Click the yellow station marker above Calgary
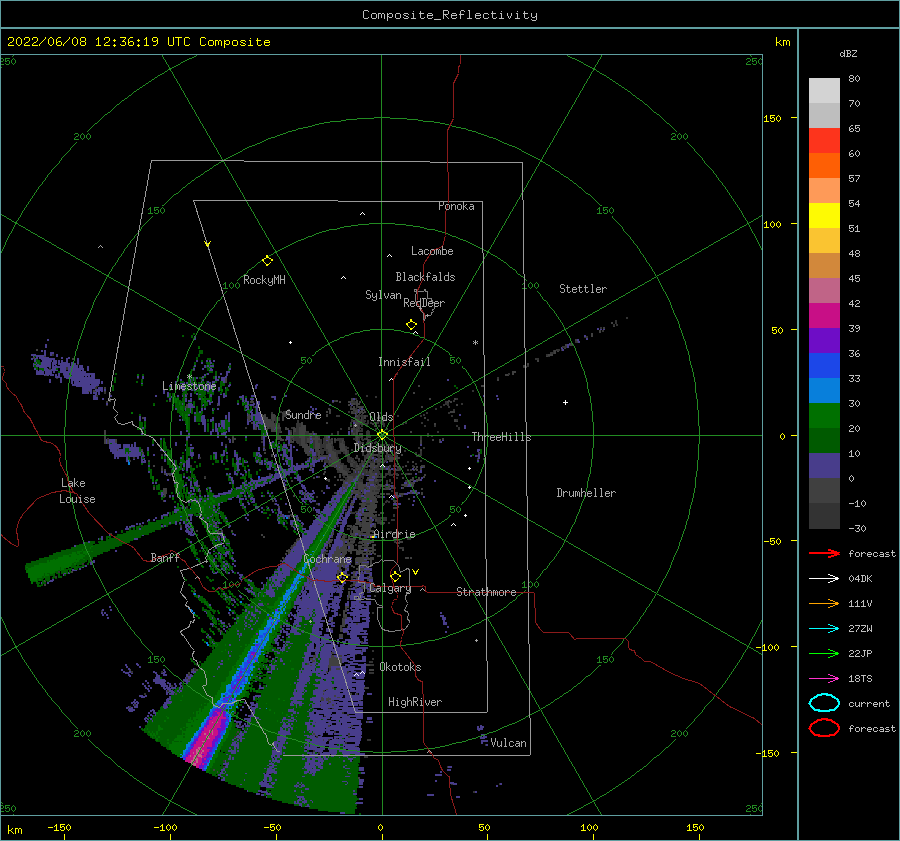This screenshot has width=900, height=841. (x=395, y=576)
